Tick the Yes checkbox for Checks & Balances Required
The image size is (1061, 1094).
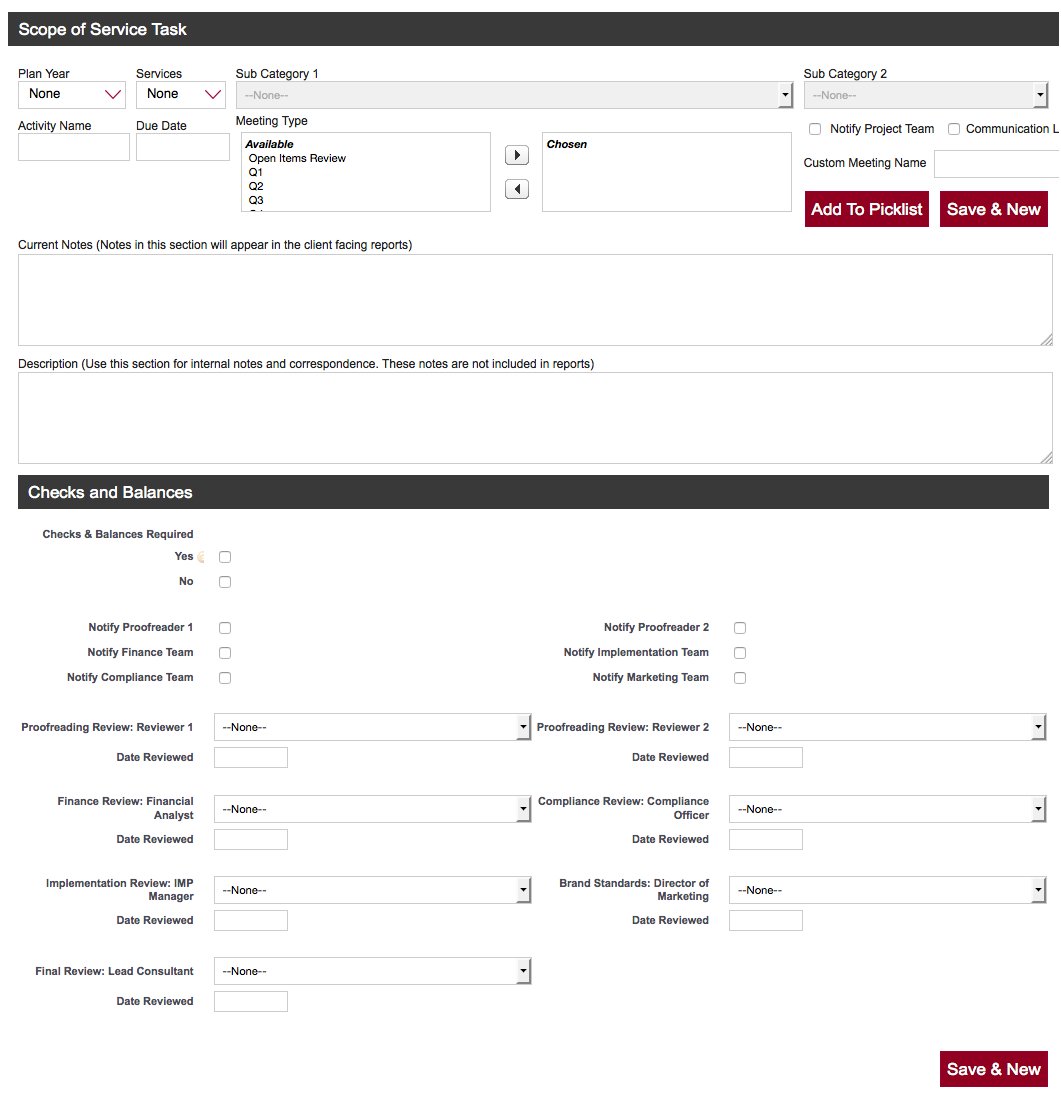click(x=225, y=557)
